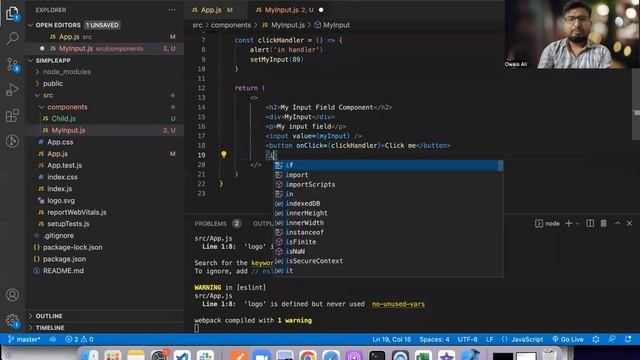
Task: Collapse the Open Editors section
Action: (31, 25)
